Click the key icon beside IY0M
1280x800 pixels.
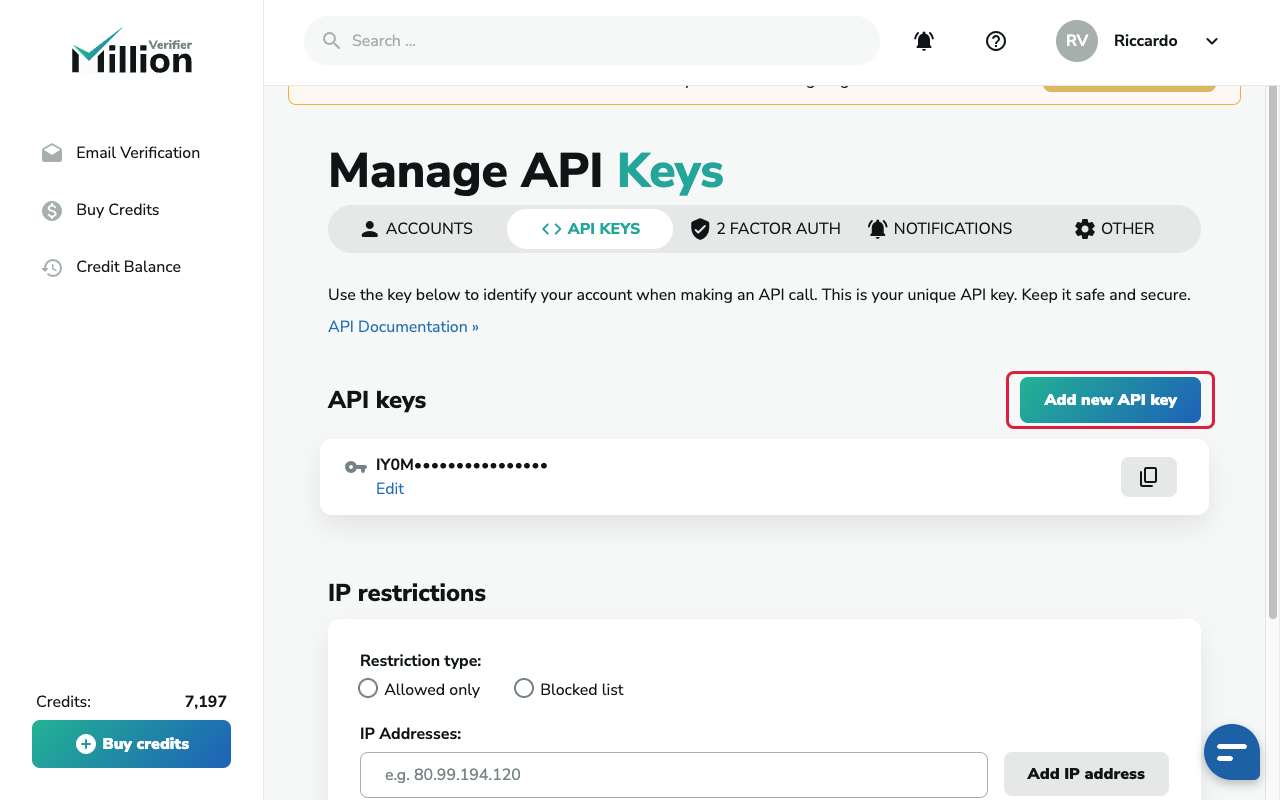click(x=355, y=467)
